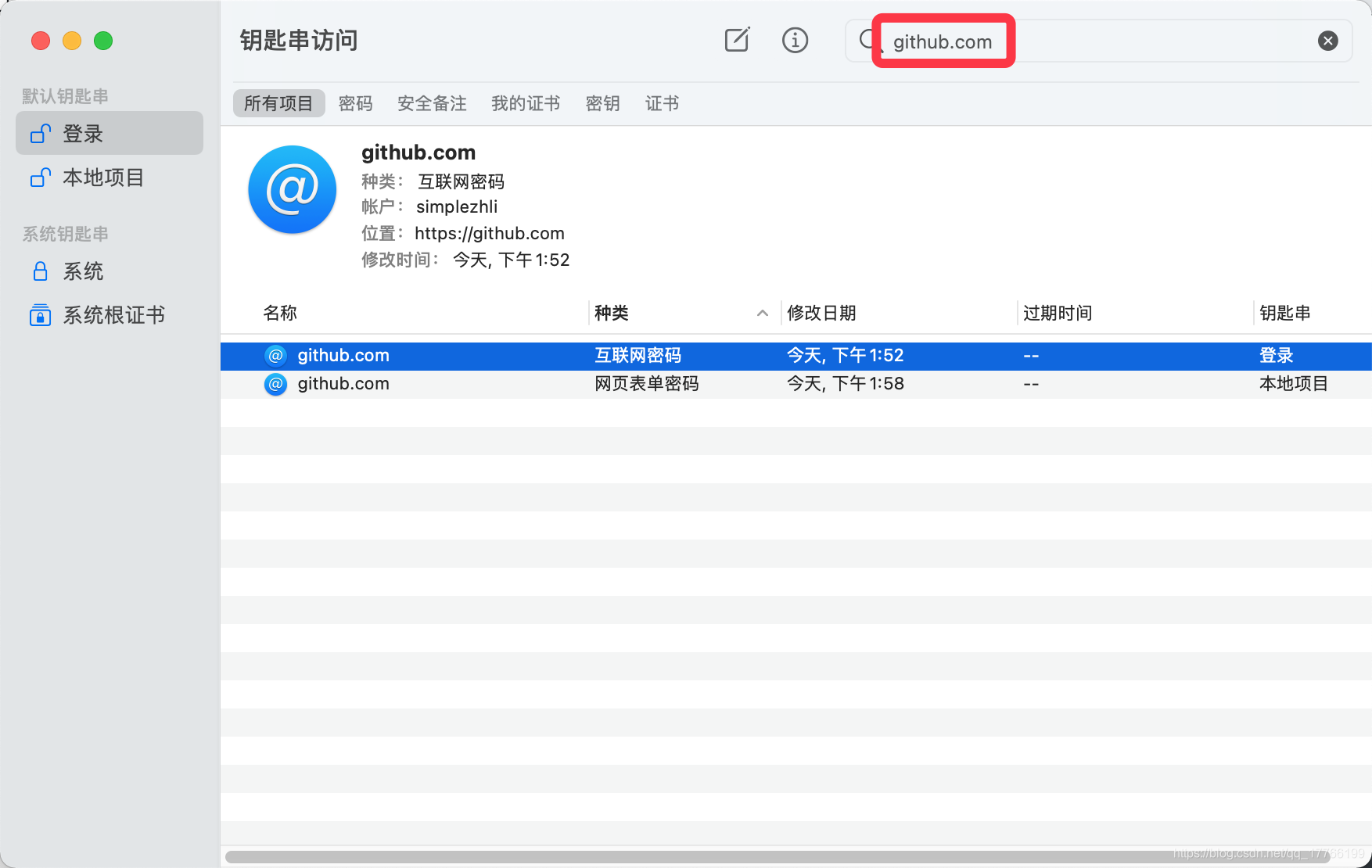Switch to the 证书 tab
Screen dimensions: 1372x868
(x=662, y=103)
